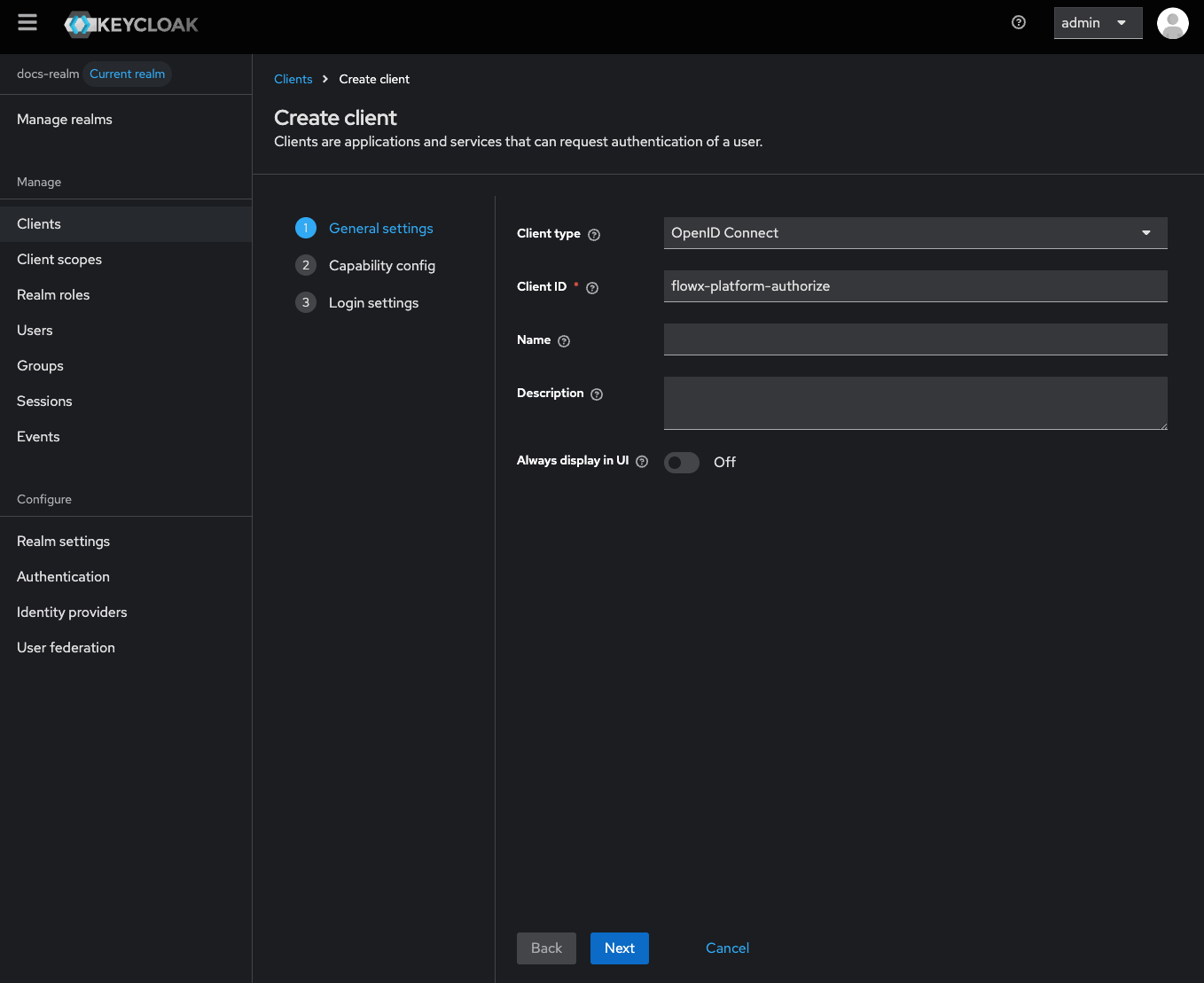Image resolution: width=1204 pixels, height=983 pixels.
Task: Show help tooltip for Name field
Action: point(564,341)
